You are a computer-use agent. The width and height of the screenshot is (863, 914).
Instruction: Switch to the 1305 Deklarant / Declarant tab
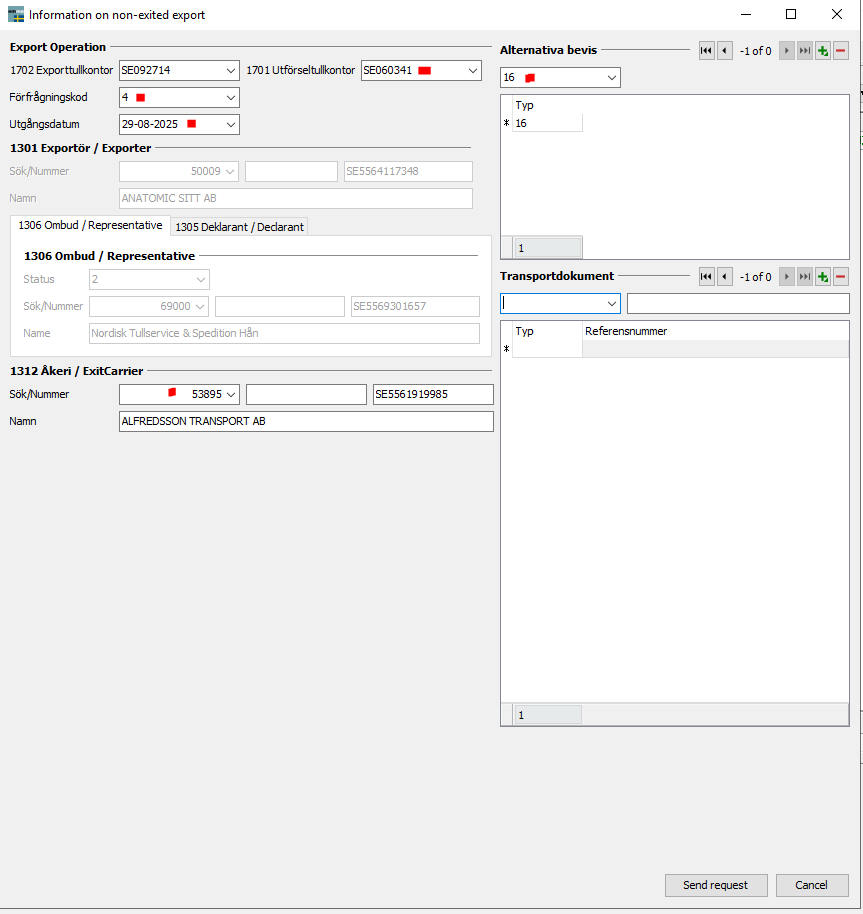tap(240, 227)
